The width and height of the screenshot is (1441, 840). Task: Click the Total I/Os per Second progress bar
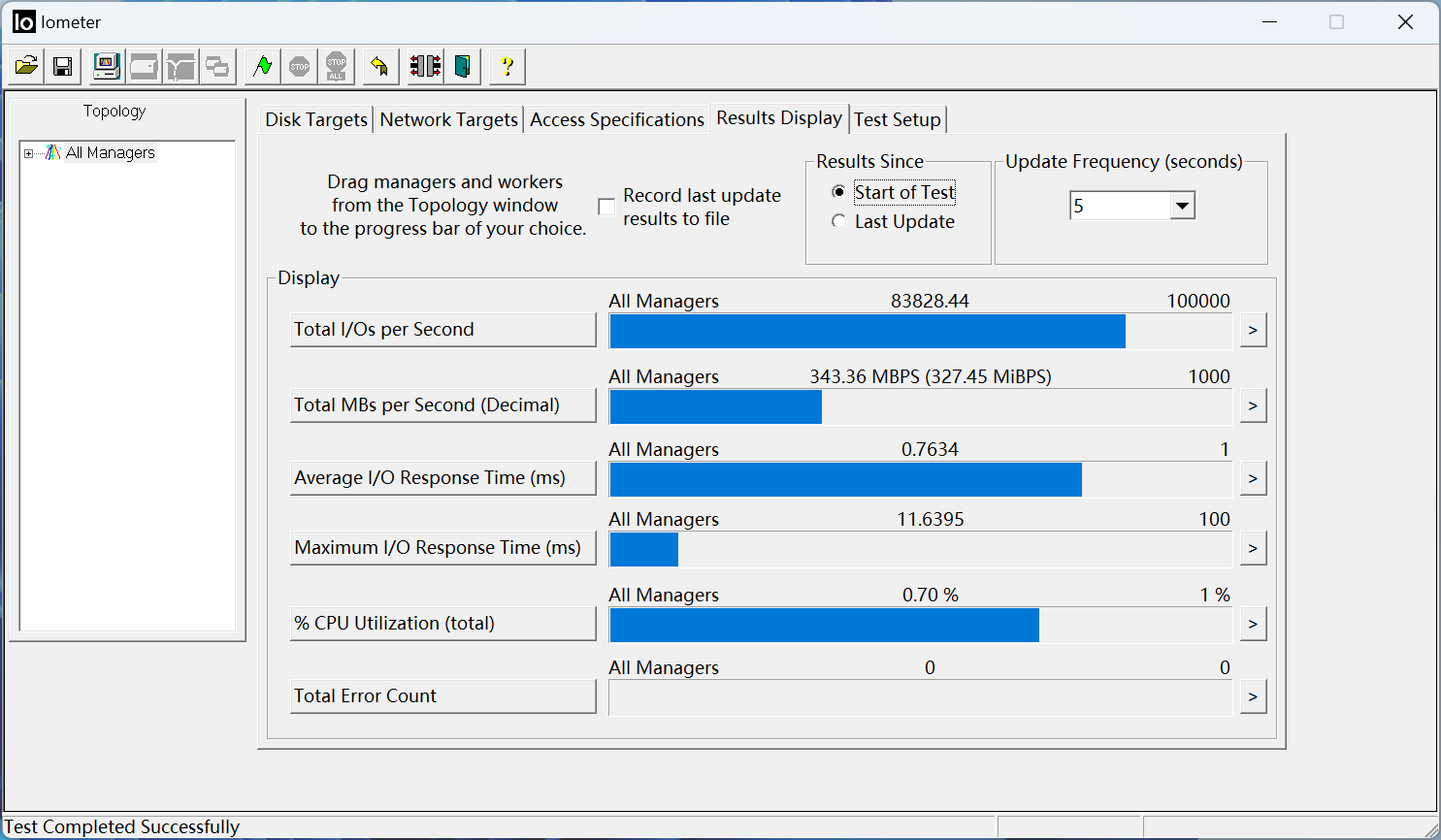tap(921, 331)
